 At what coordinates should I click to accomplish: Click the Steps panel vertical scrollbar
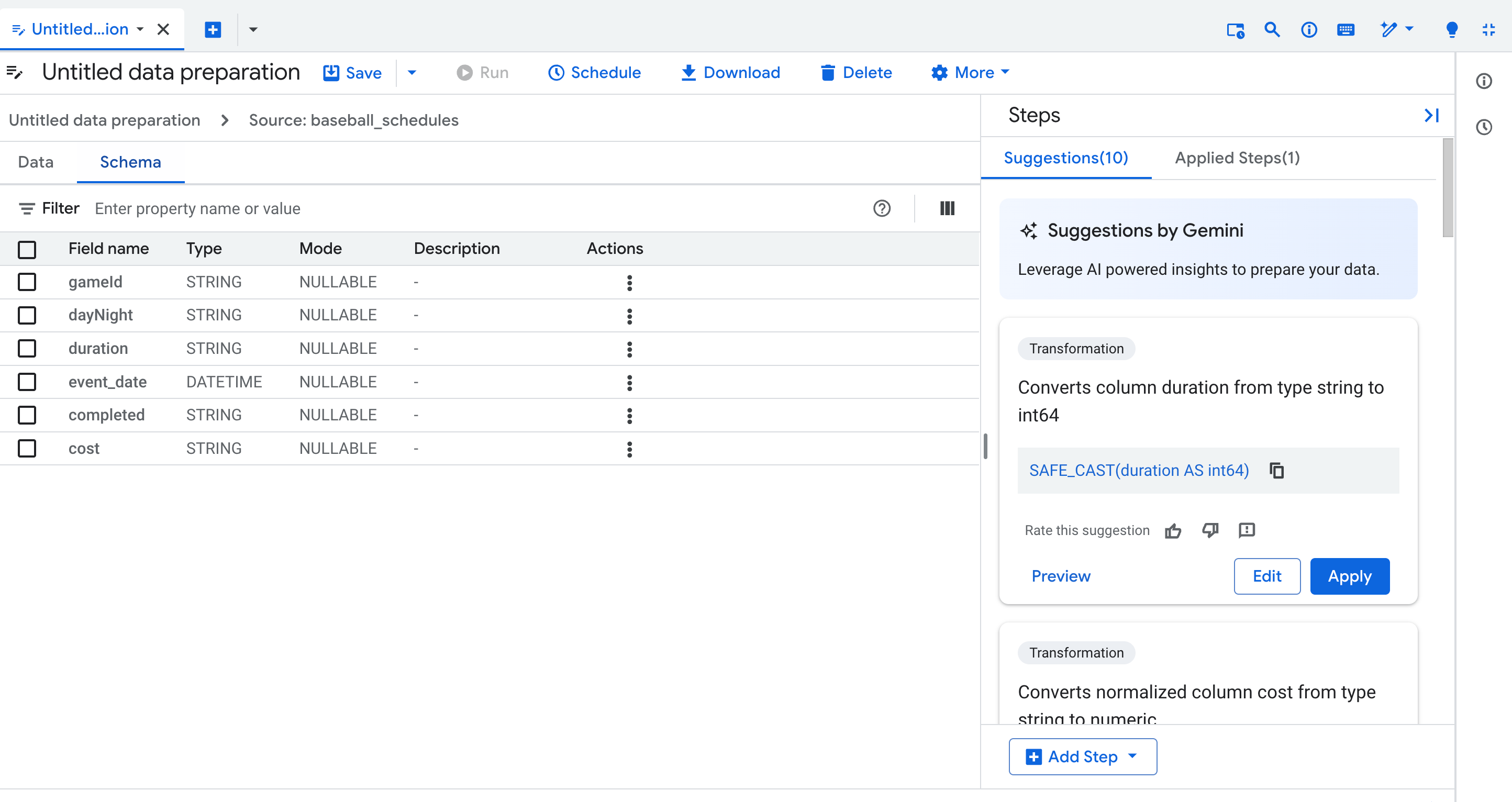(x=1448, y=188)
